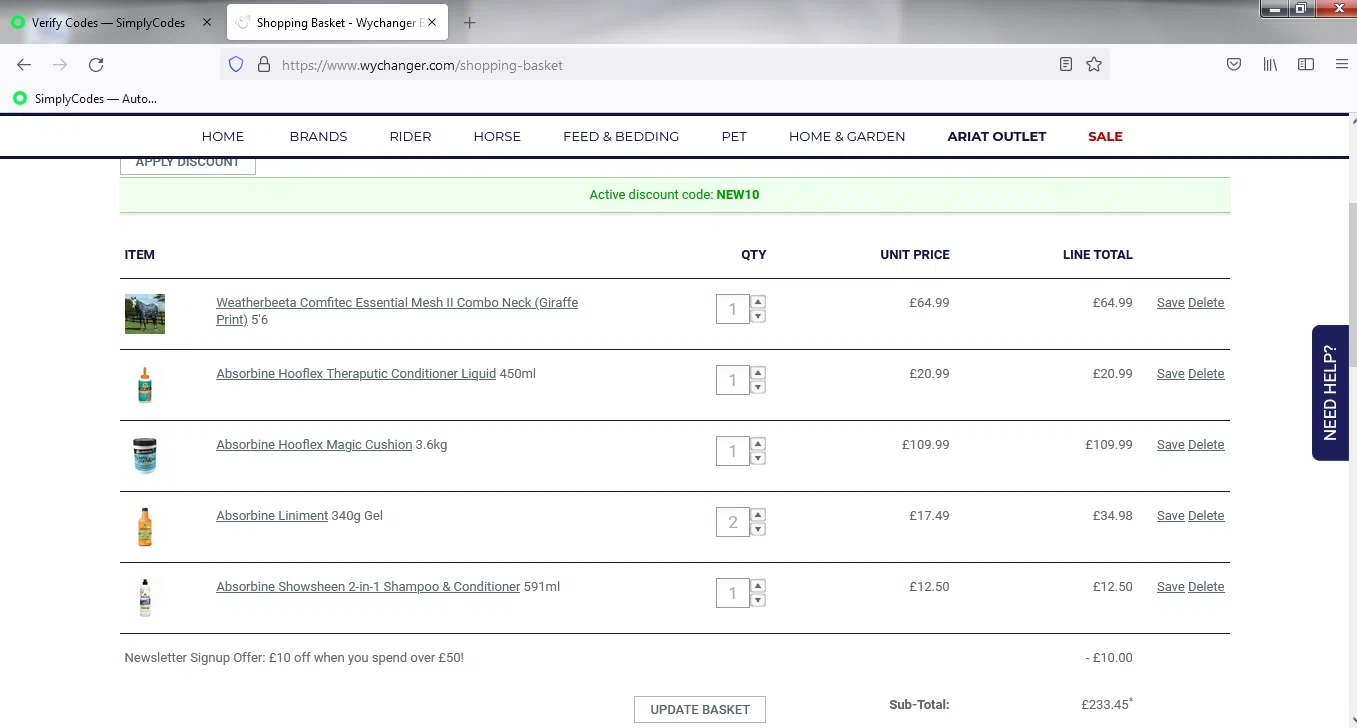Click the Absorbine Liniment product thumbnail

145,527
